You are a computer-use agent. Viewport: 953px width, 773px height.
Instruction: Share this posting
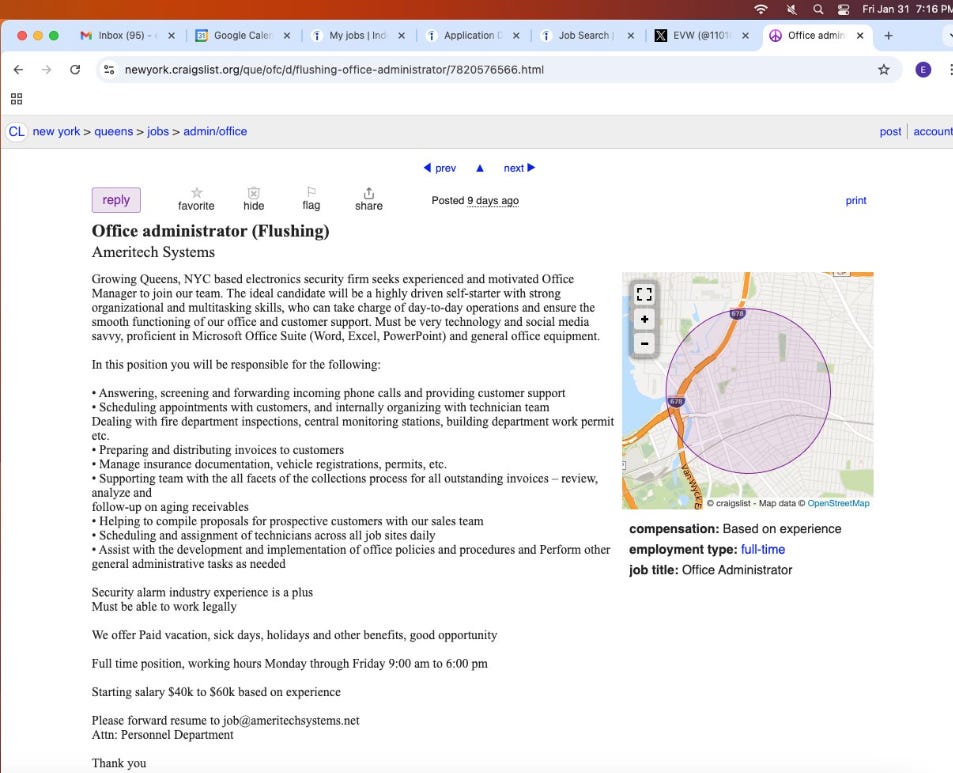(369, 199)
